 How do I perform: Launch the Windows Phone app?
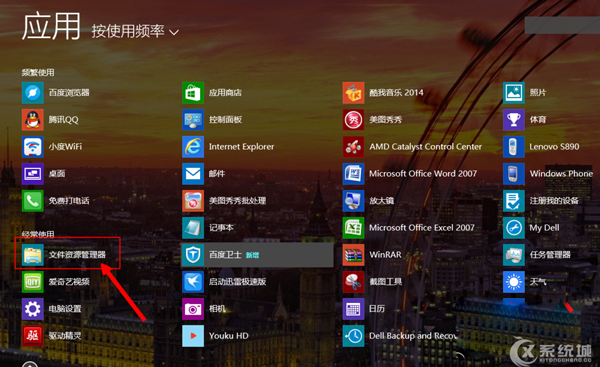[x=548, y=174]
